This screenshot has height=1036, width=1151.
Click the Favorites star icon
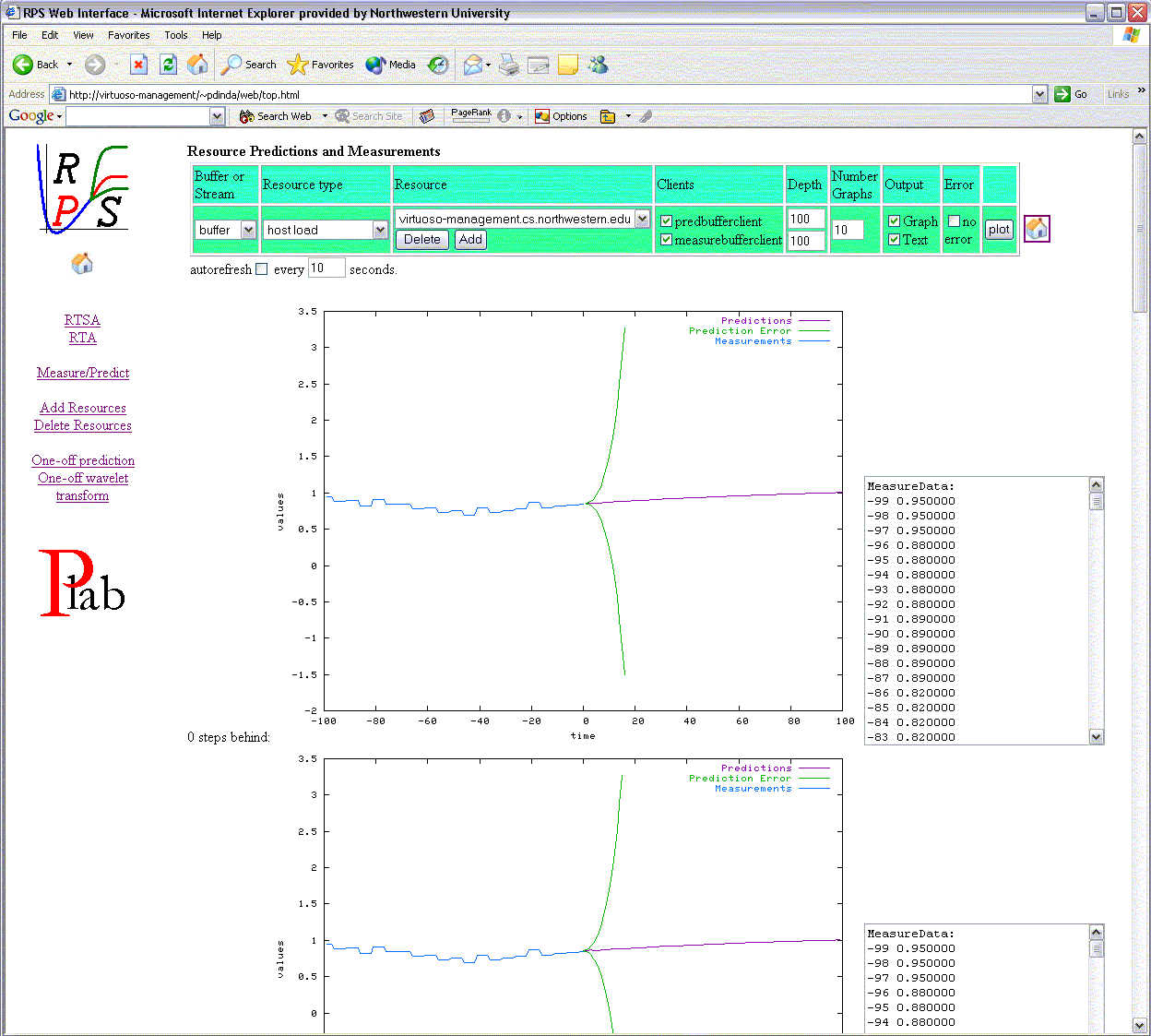(x=297, y=65)
